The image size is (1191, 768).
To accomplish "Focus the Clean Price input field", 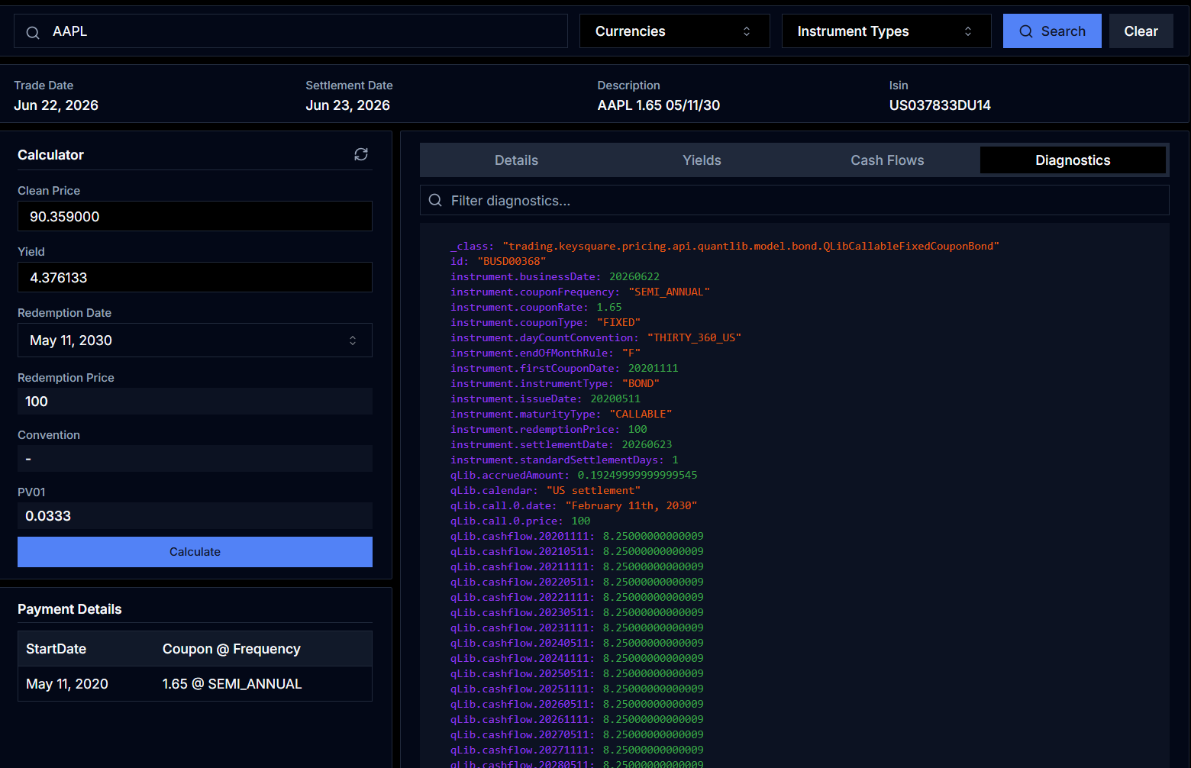I will tap(195, 216).
